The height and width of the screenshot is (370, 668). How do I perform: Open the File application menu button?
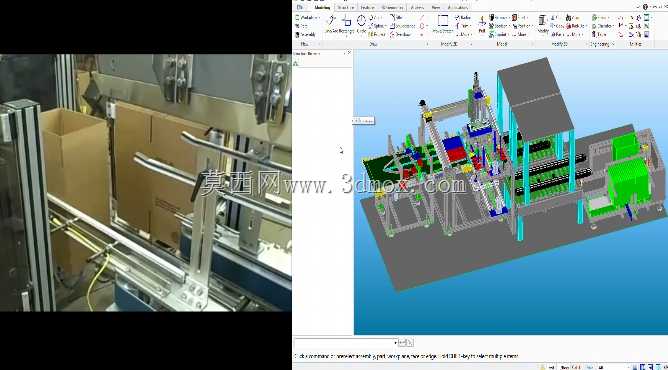click(300, 7)
